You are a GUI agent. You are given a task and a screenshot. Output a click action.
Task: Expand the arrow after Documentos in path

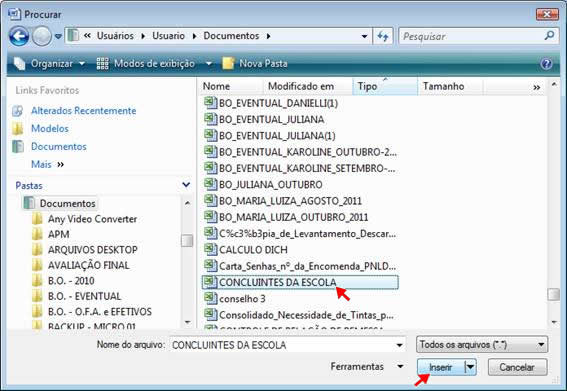coord(269,36)
